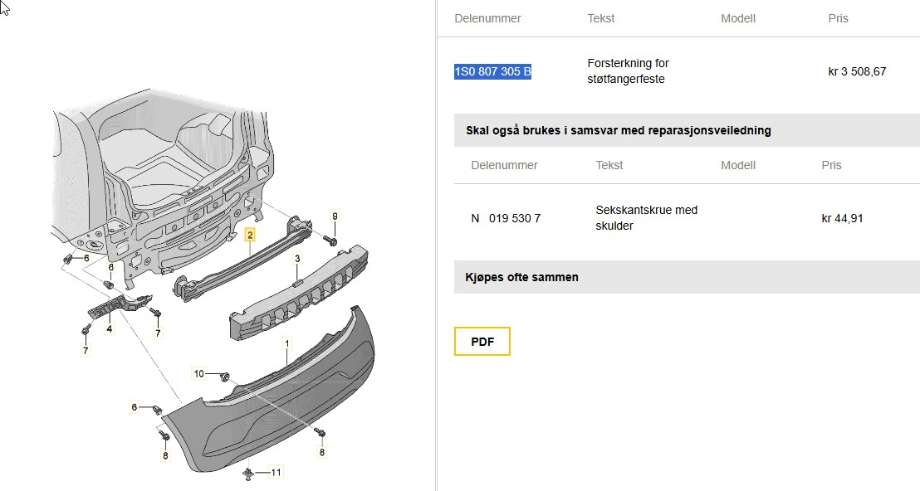
Task: Click the foam absorber part 3 drawing
Action: tap(299, 292)
